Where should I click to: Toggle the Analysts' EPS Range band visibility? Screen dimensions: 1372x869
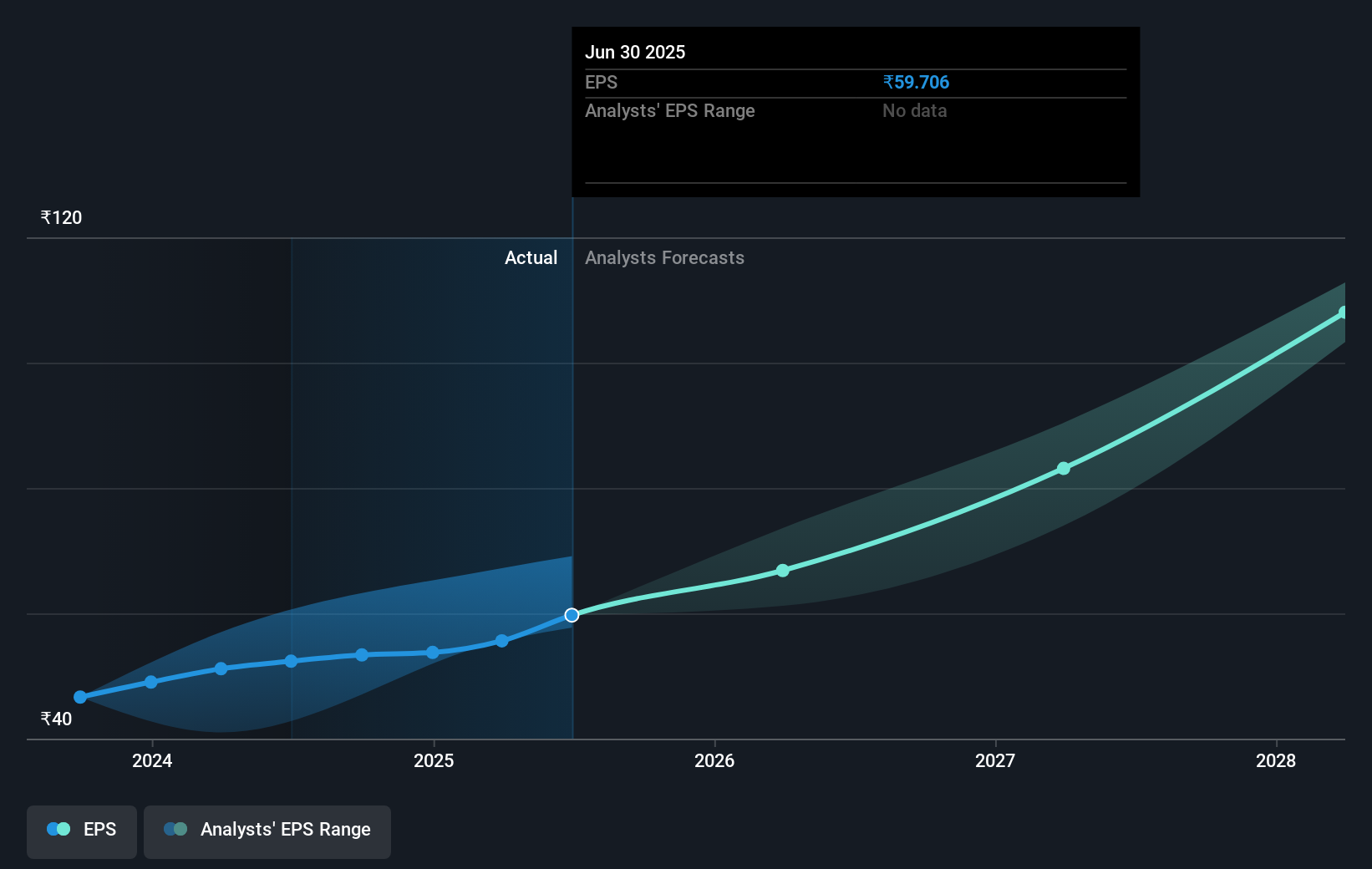[x=267, y=831]
